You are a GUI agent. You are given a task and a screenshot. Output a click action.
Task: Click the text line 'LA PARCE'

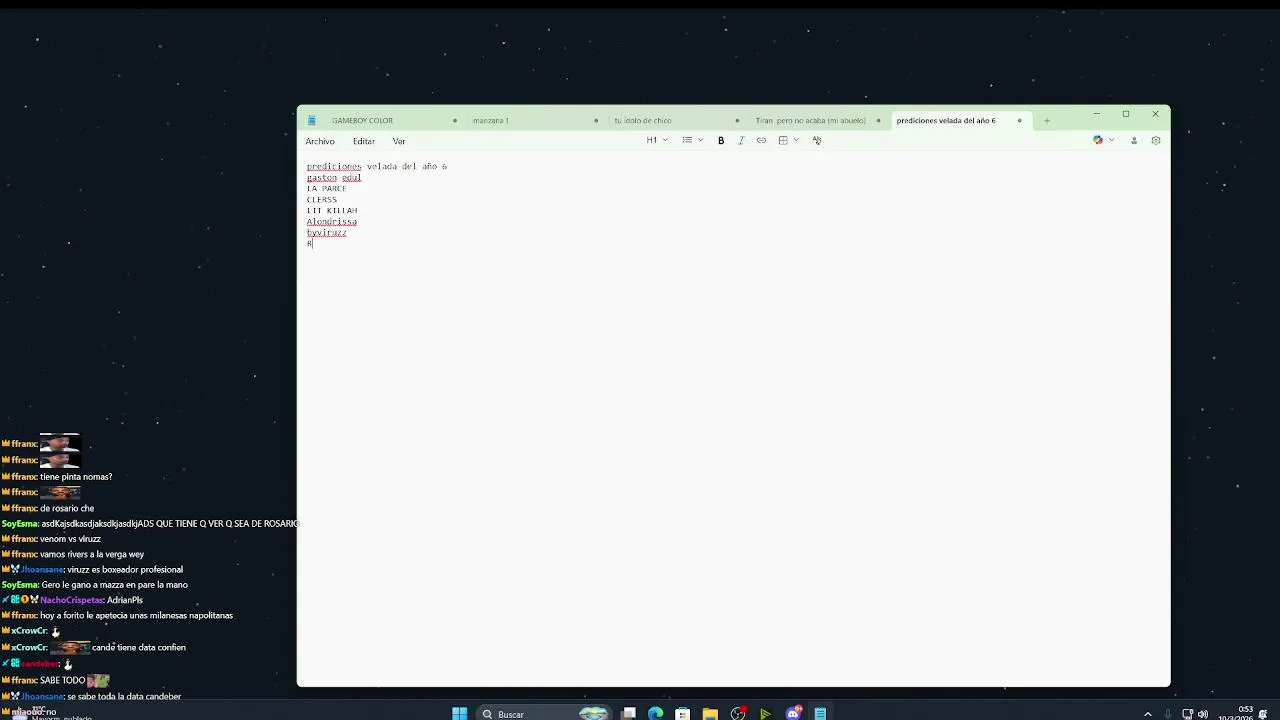(x=327, y=189)
